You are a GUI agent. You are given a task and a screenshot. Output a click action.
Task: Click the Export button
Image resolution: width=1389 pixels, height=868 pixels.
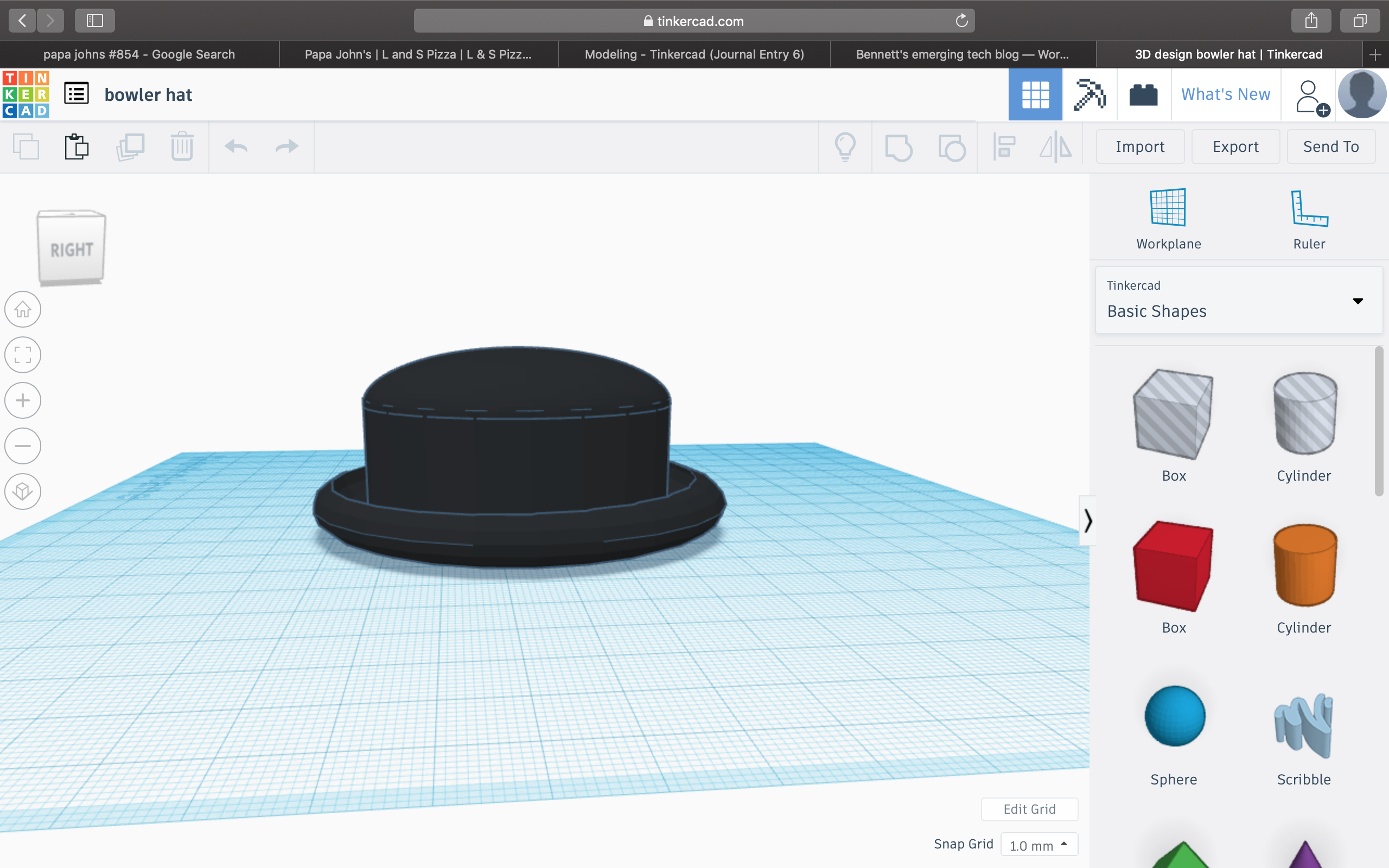(1235, 147)
